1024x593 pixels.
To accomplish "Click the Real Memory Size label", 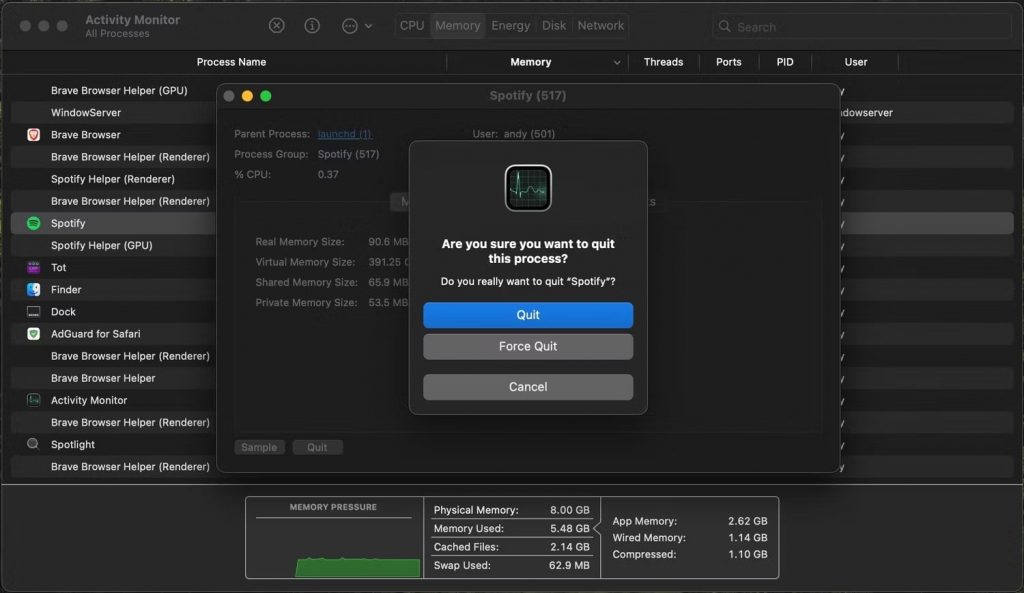I will pos(300,242).
